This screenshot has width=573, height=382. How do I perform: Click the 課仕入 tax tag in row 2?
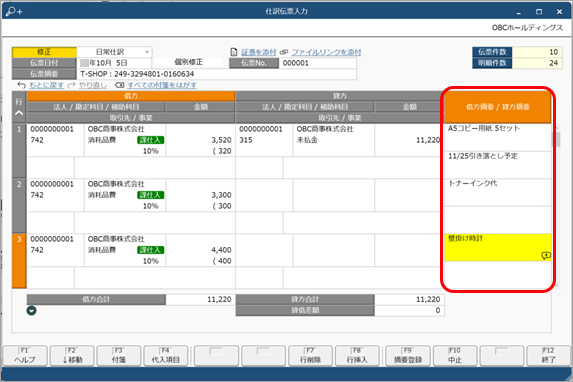151,195
